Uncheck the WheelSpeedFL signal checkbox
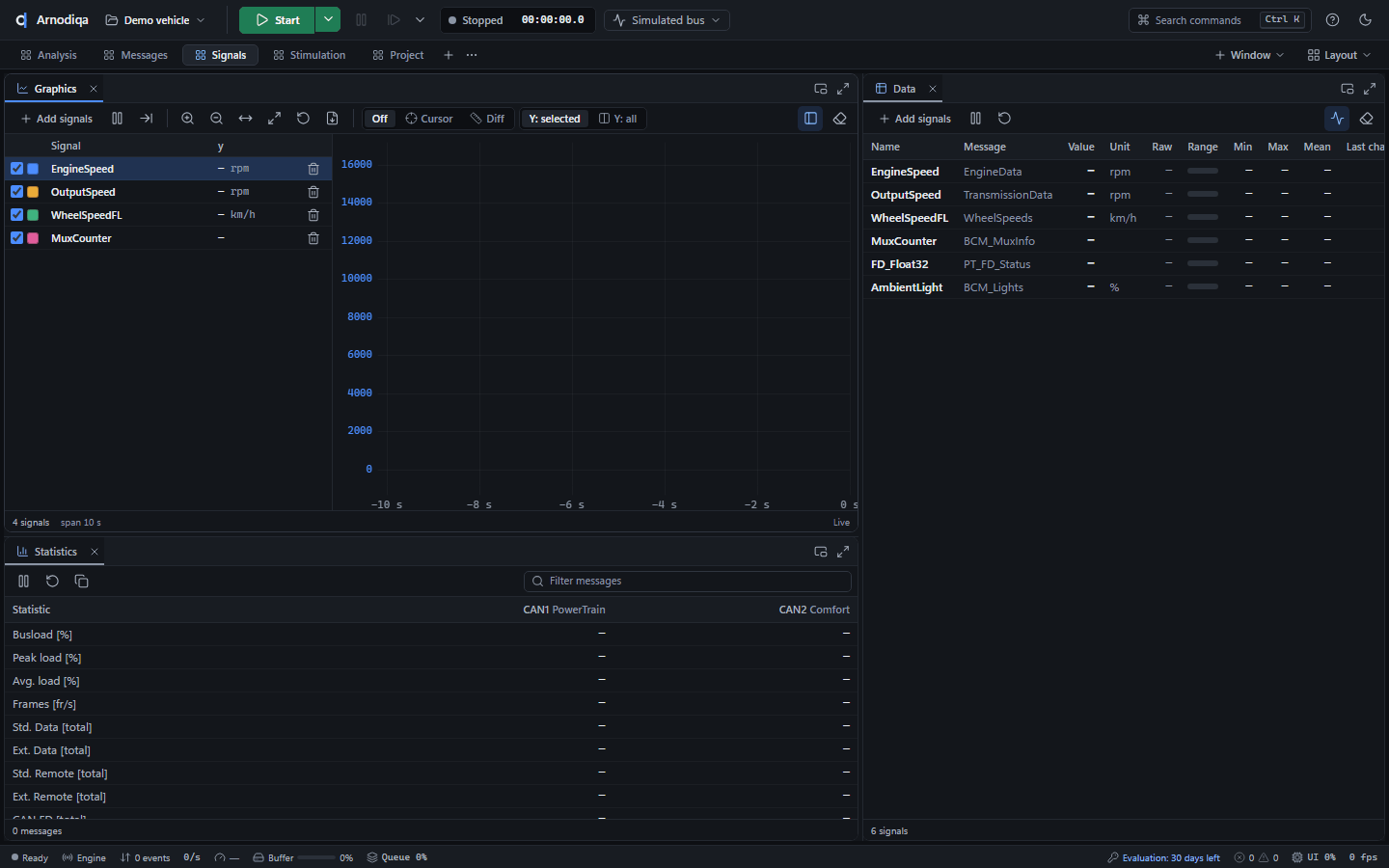Image resolution: width=1389 pixels, height=868 pixels. [16, 215]
